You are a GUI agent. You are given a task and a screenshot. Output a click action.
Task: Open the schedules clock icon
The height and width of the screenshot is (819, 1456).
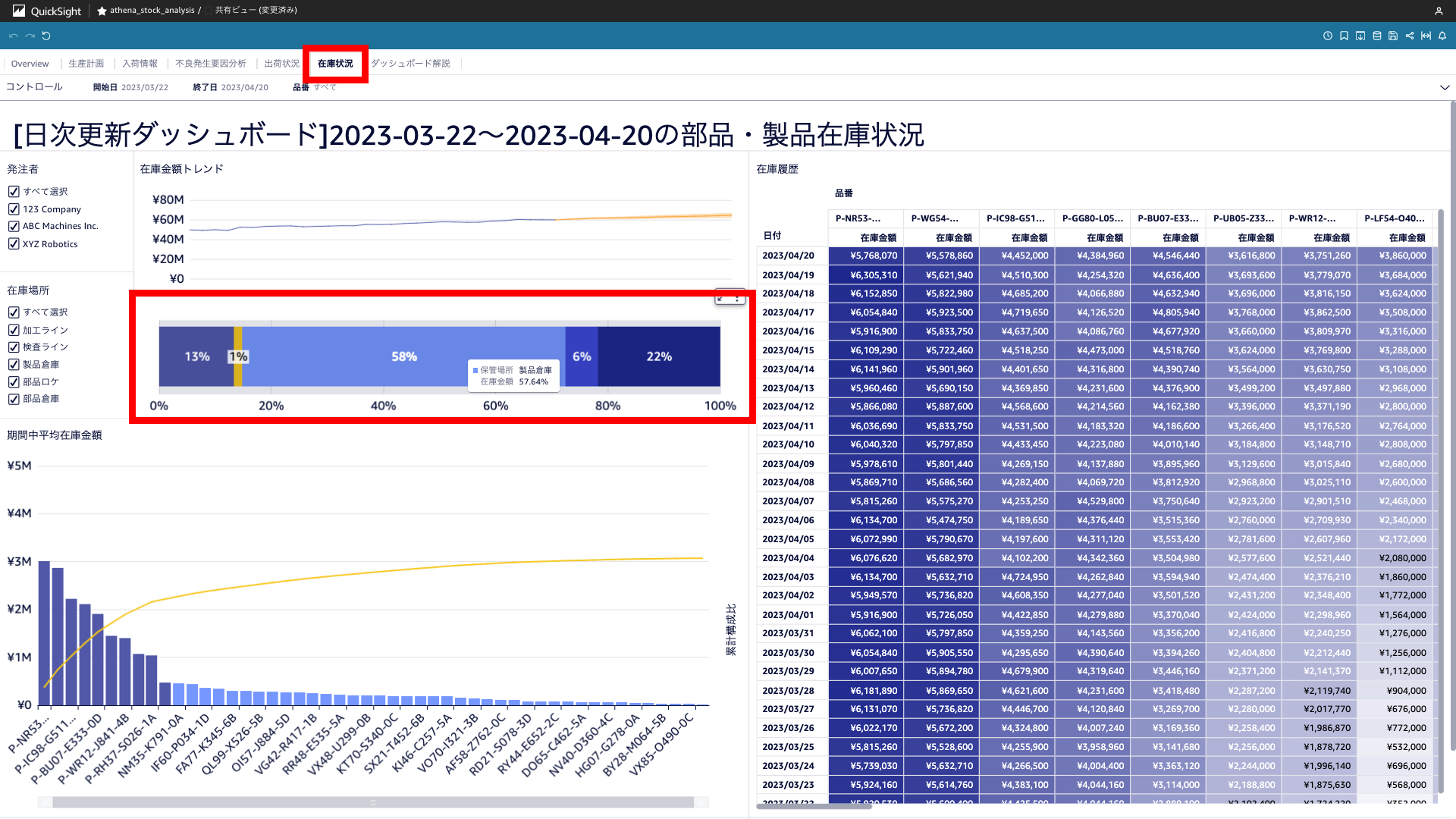click(1328, 36)
